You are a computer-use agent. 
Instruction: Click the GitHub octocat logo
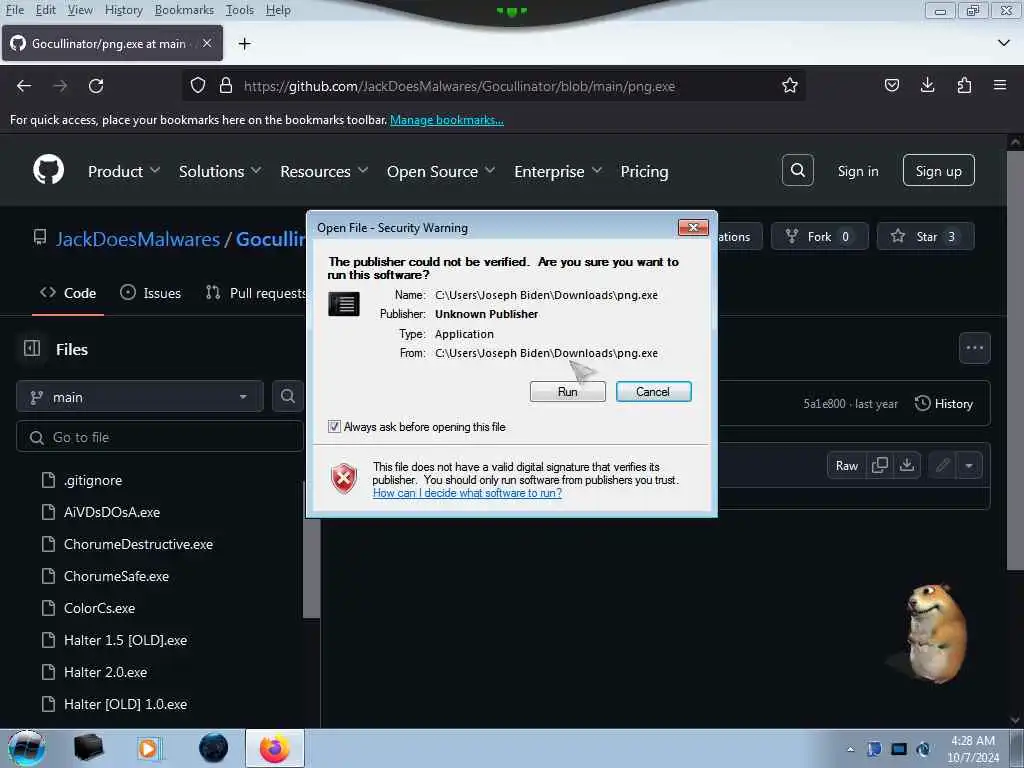(x=48, y=170)
